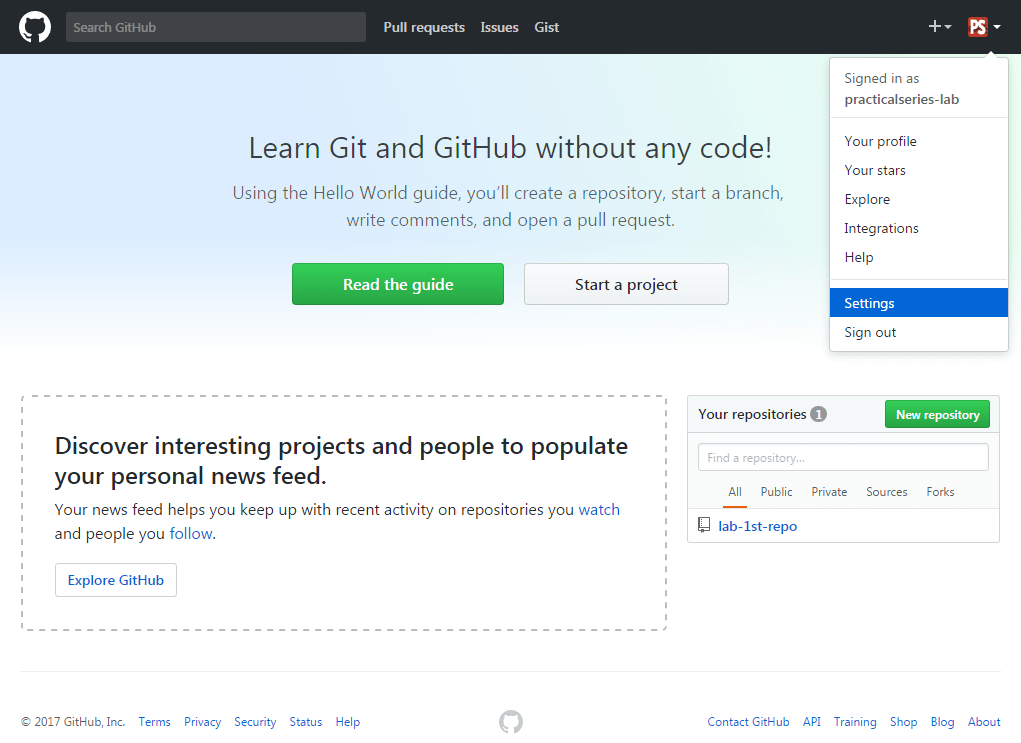The width and height of the screenshot is (1021, 743).
Task: Open the plus create-new dropdown
Action: click(940, 27)
